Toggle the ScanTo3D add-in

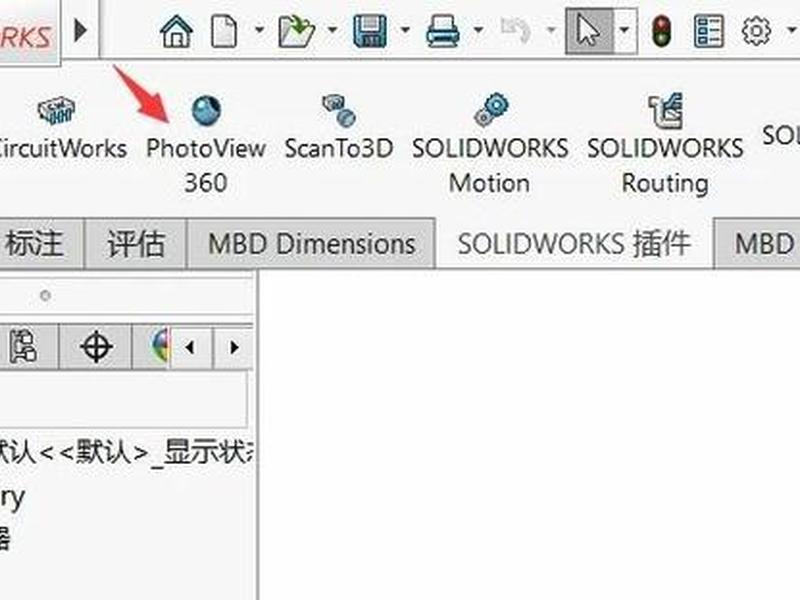click(x=338, y=128)
